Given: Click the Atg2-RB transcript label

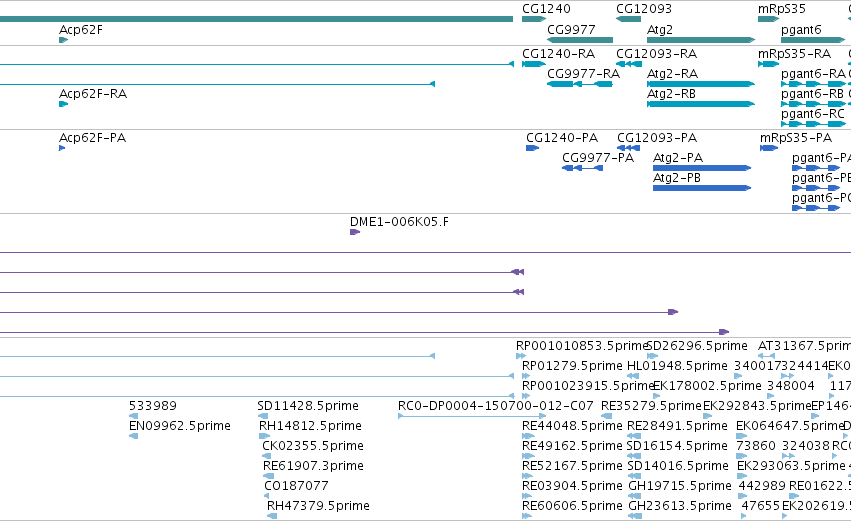Looking at the screenshot, I should tap(671, 94).
